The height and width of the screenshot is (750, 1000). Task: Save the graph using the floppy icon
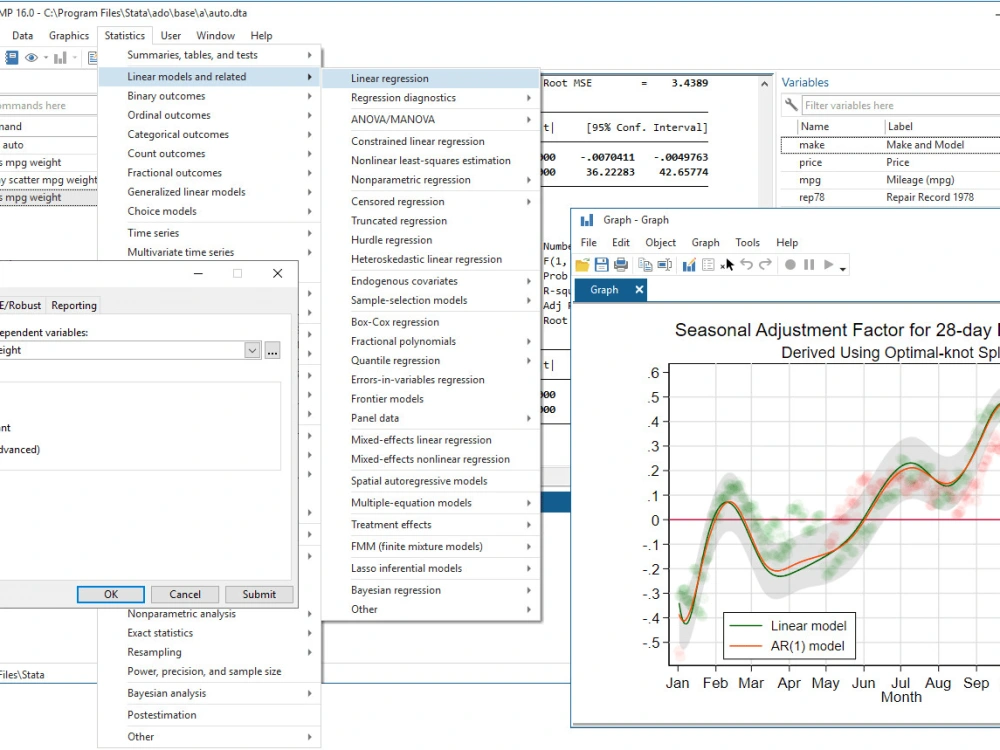click(601, 265)
